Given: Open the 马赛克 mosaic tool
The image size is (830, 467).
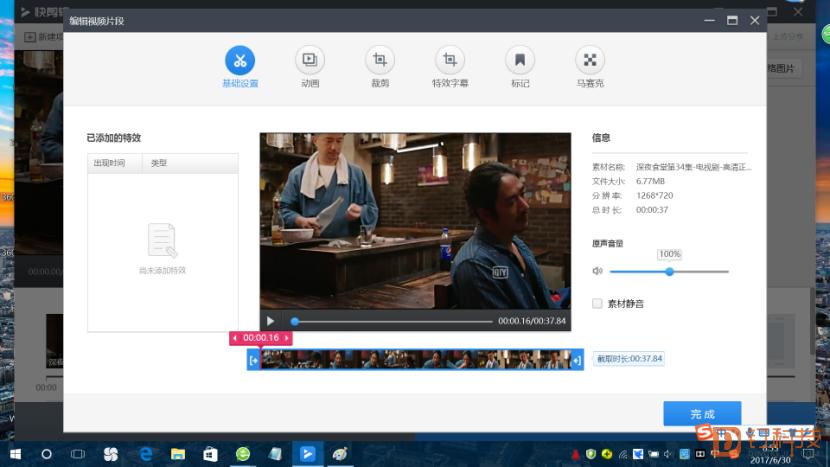Looking at the screenshot, I should (590, 60).
